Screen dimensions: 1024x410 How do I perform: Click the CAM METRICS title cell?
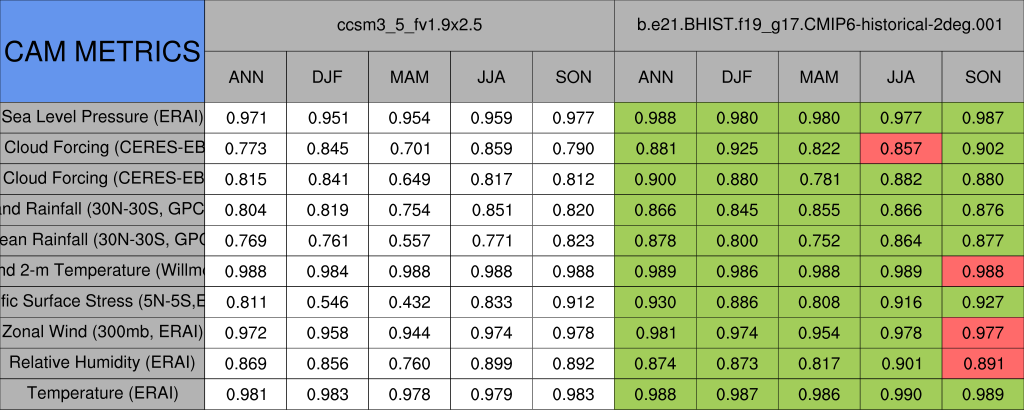[x=102, y=50]
